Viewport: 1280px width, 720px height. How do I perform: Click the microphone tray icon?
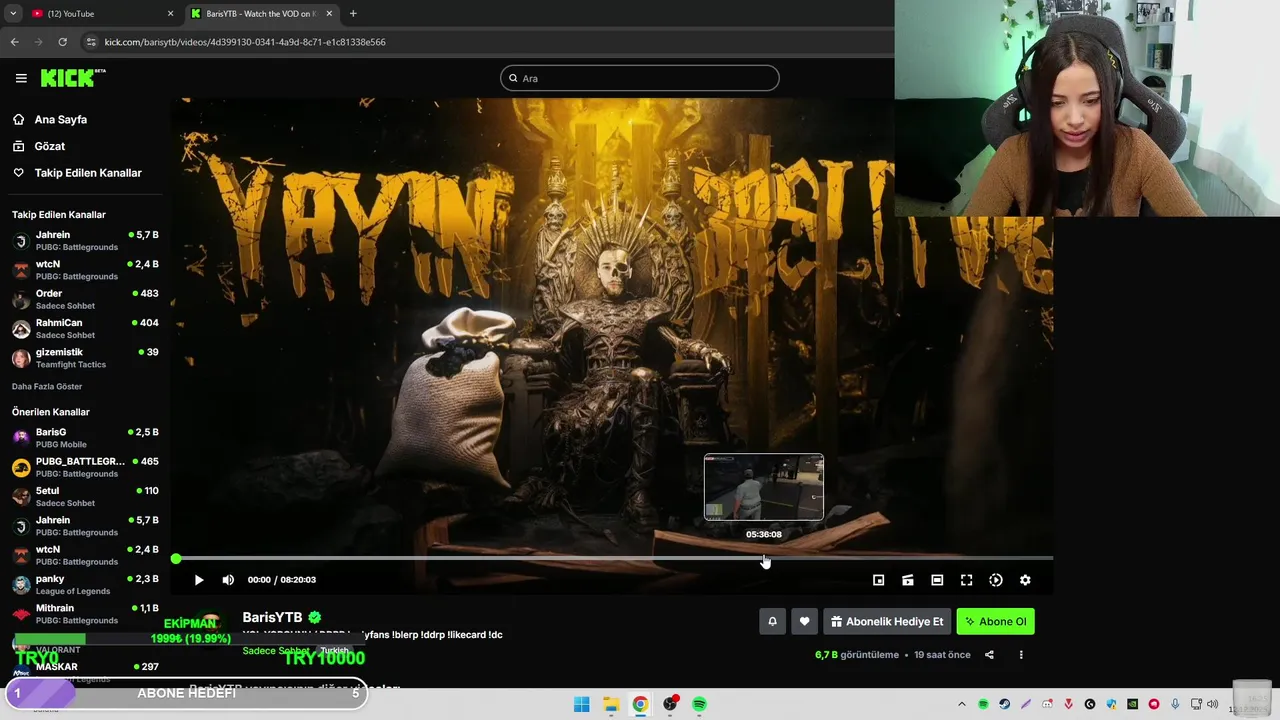tap(1175, 704)
